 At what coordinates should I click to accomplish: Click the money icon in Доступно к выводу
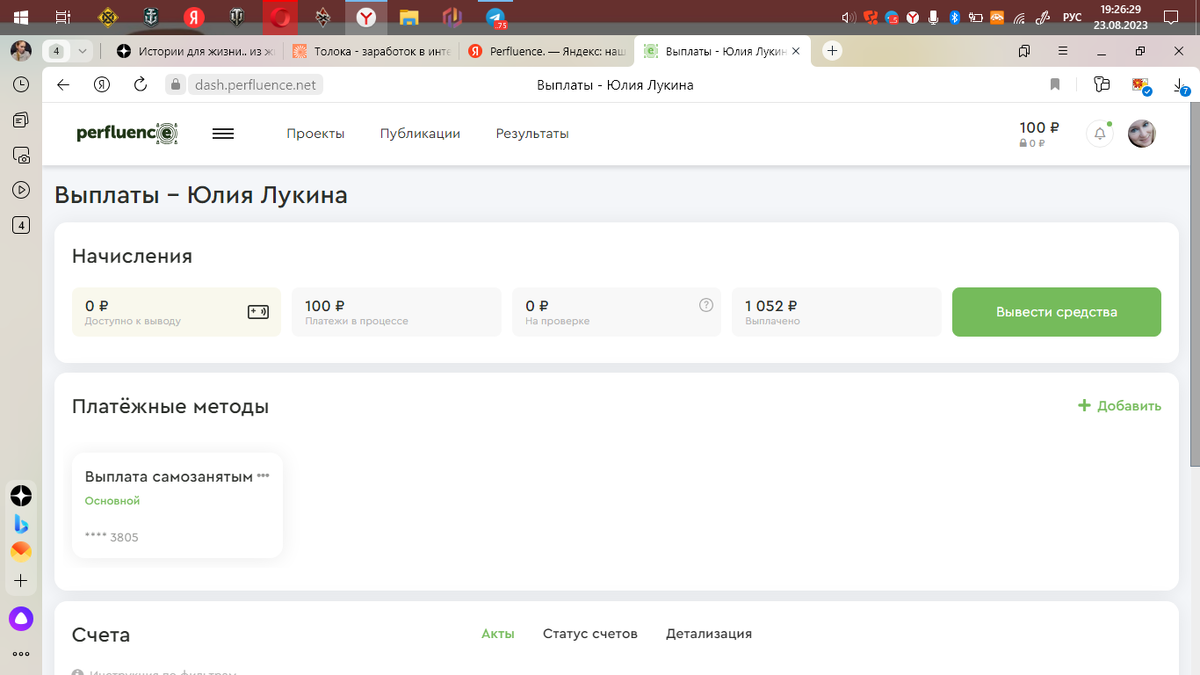click(258, 311)
